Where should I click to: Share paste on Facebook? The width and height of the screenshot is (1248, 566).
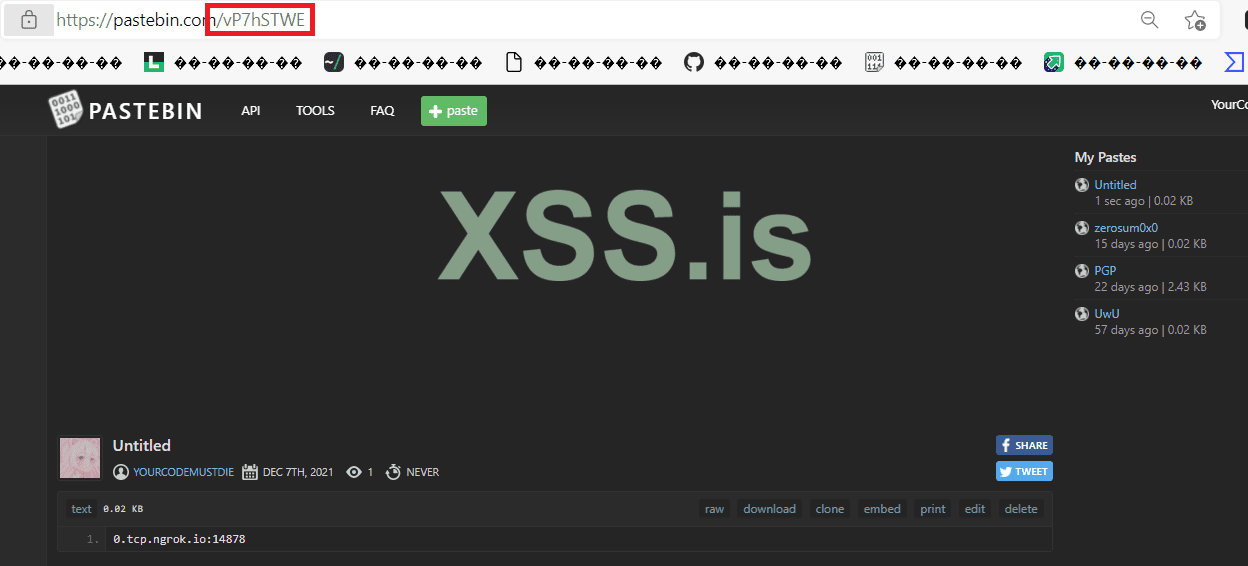1024,445
